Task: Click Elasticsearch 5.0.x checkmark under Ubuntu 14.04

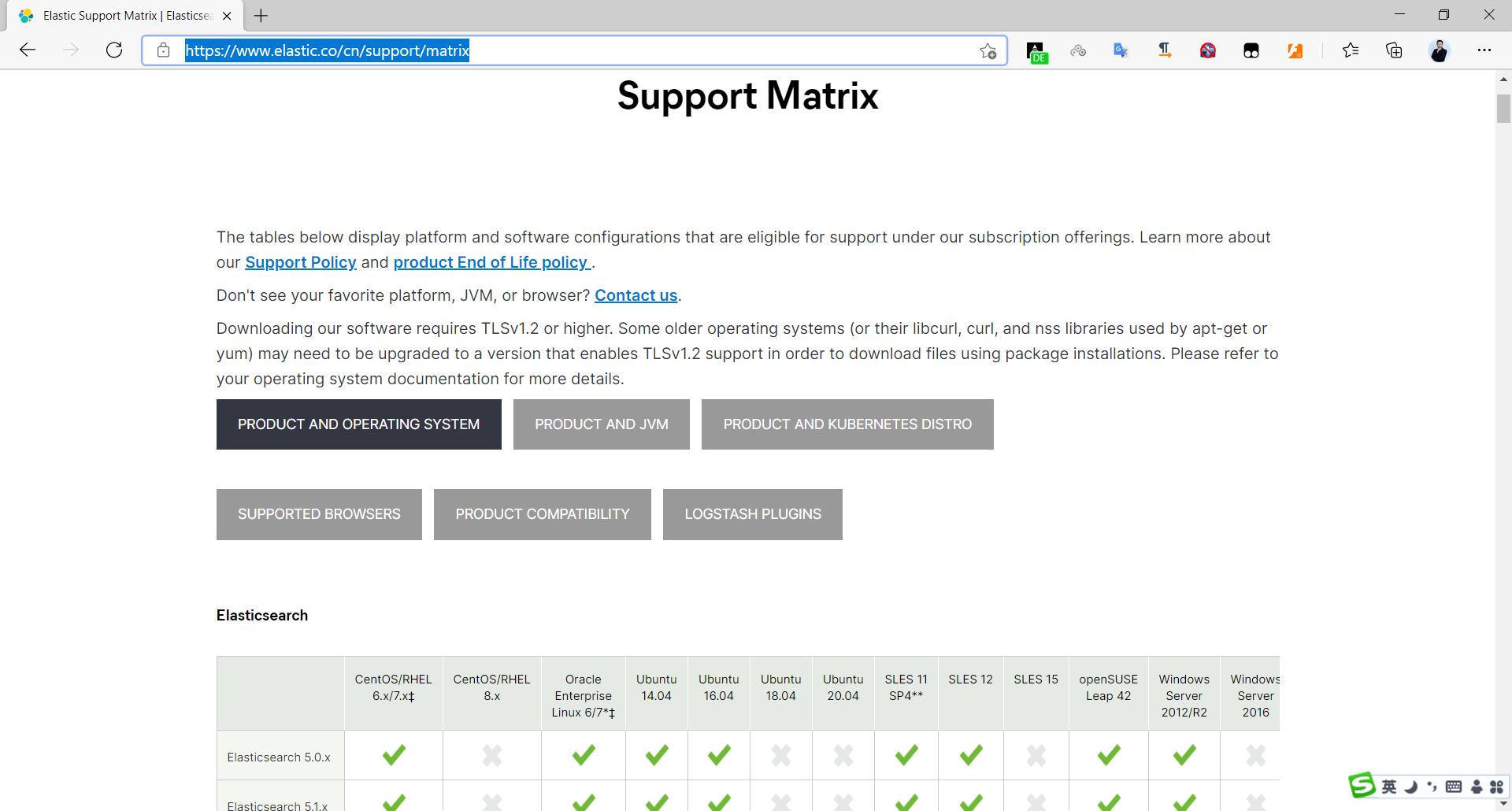Action: click(657, 755)
